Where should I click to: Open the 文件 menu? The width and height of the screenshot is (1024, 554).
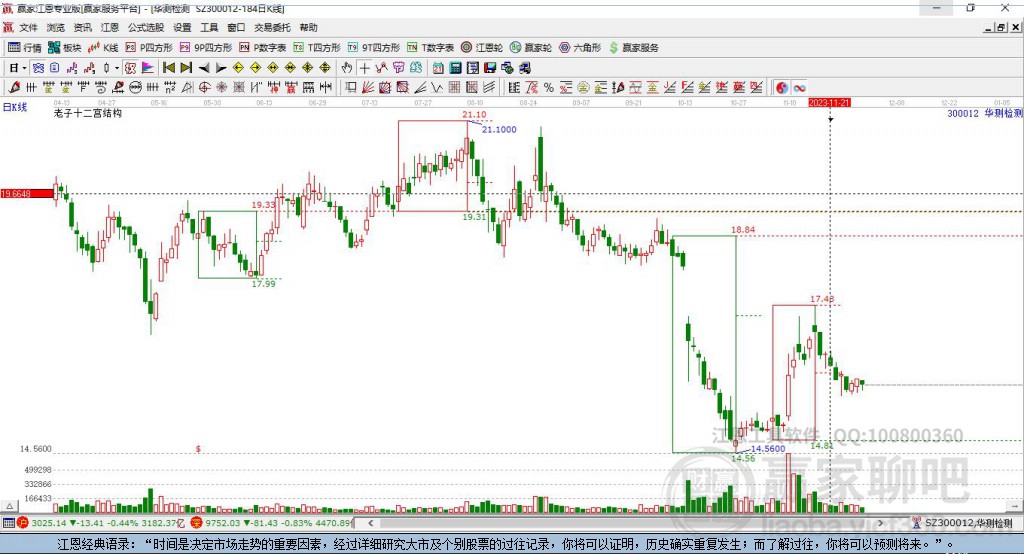coord(28,27)
